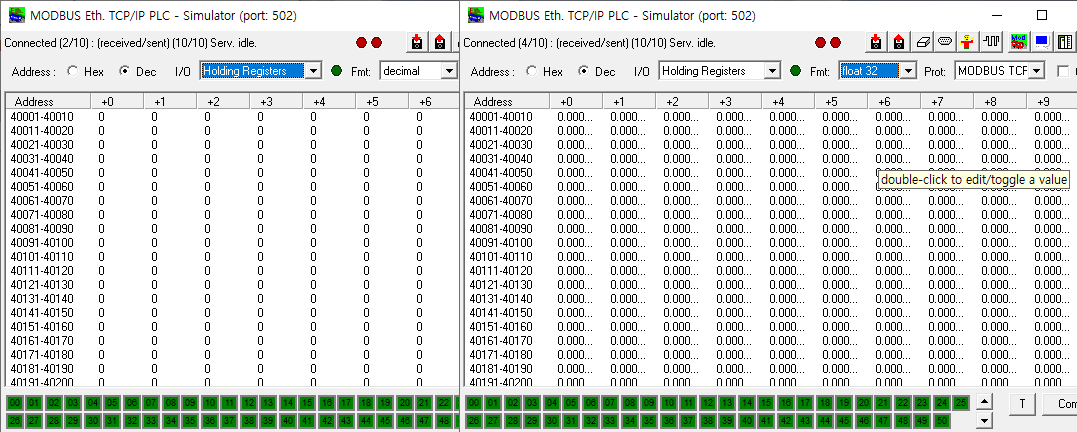Click the eraser icon to zero registers
1077x432 pixels.
click(922, 43)
